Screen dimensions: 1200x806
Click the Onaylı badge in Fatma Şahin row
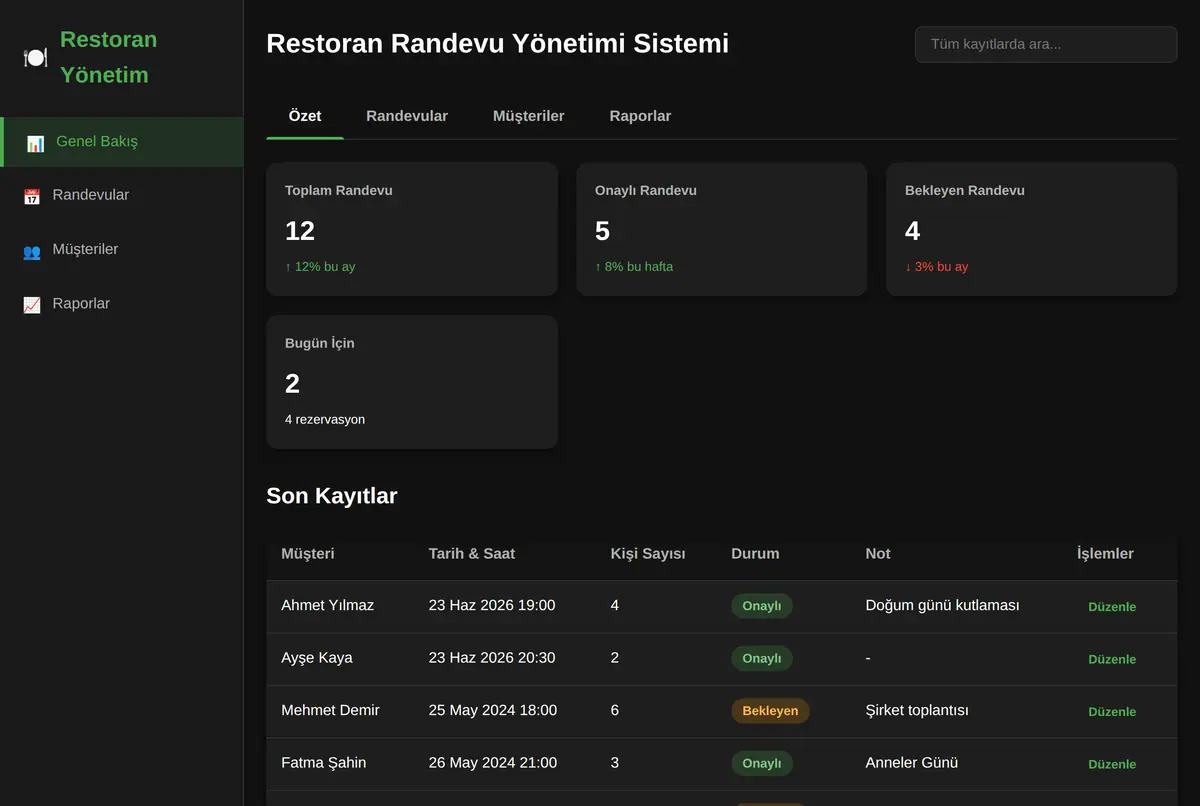[762, 763]
